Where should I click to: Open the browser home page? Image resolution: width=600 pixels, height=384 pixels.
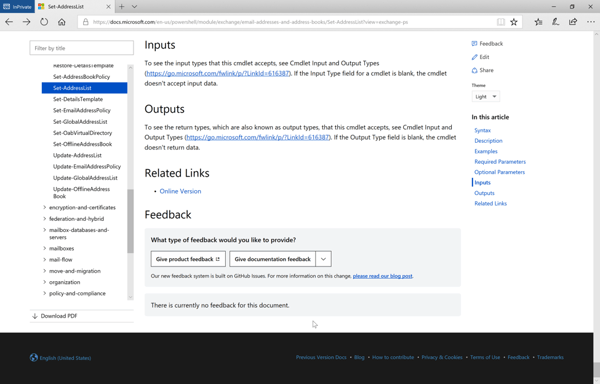pos(62,22)
